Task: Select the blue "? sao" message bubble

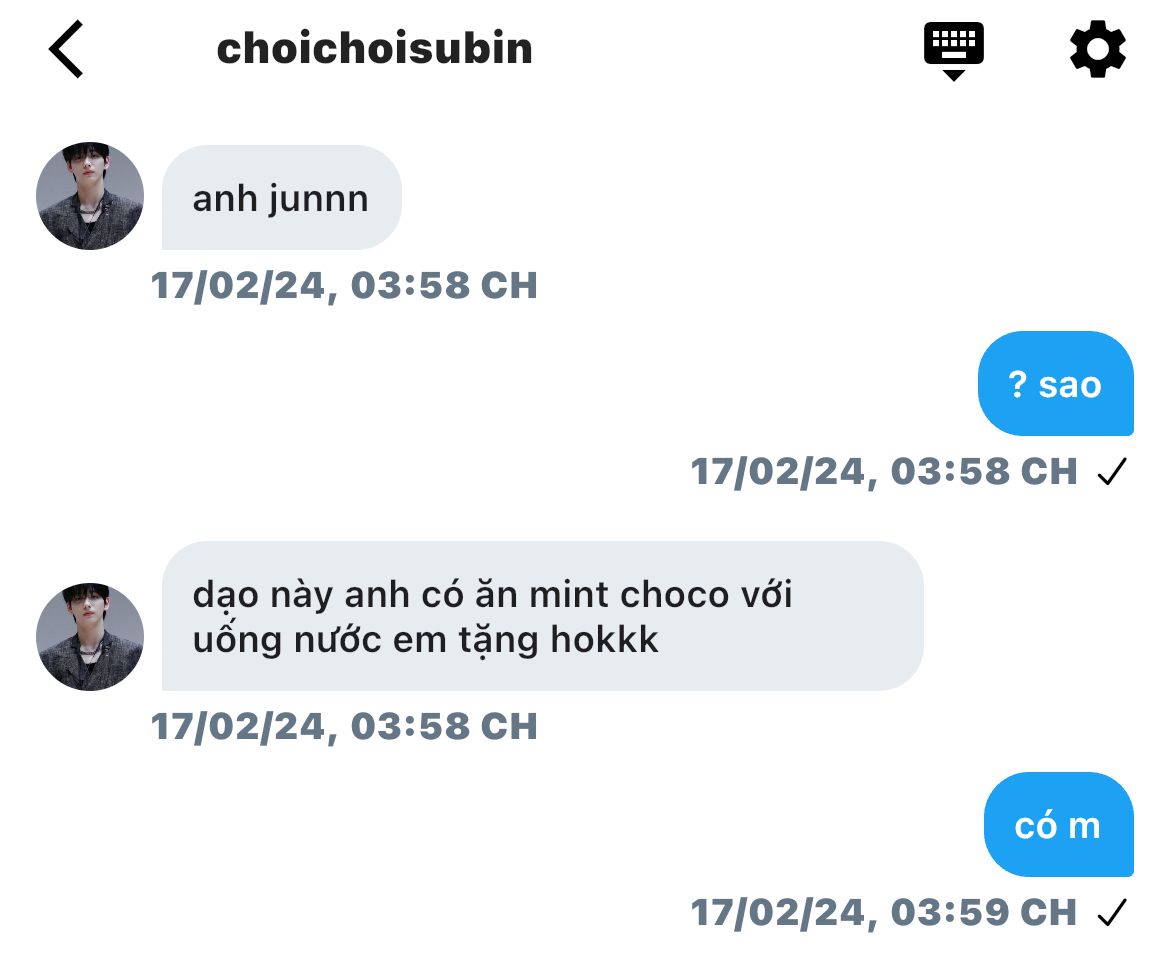Action: (x=1055, y=384)
